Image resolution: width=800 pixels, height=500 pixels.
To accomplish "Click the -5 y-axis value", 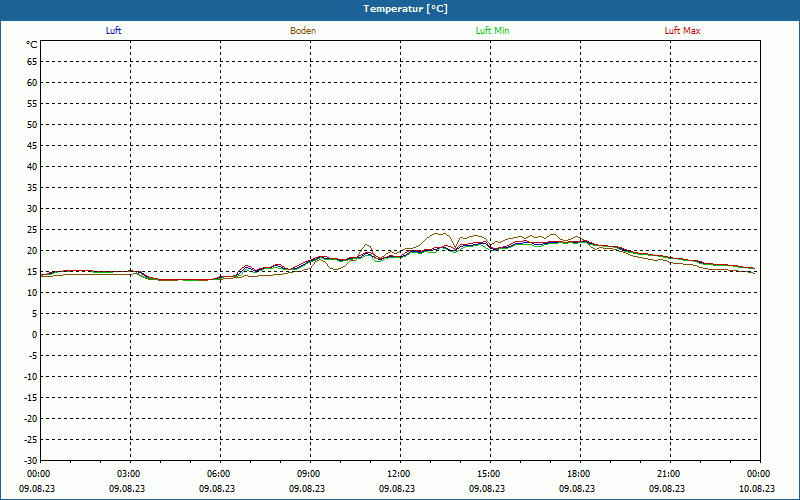I will (x=33, y=356).
